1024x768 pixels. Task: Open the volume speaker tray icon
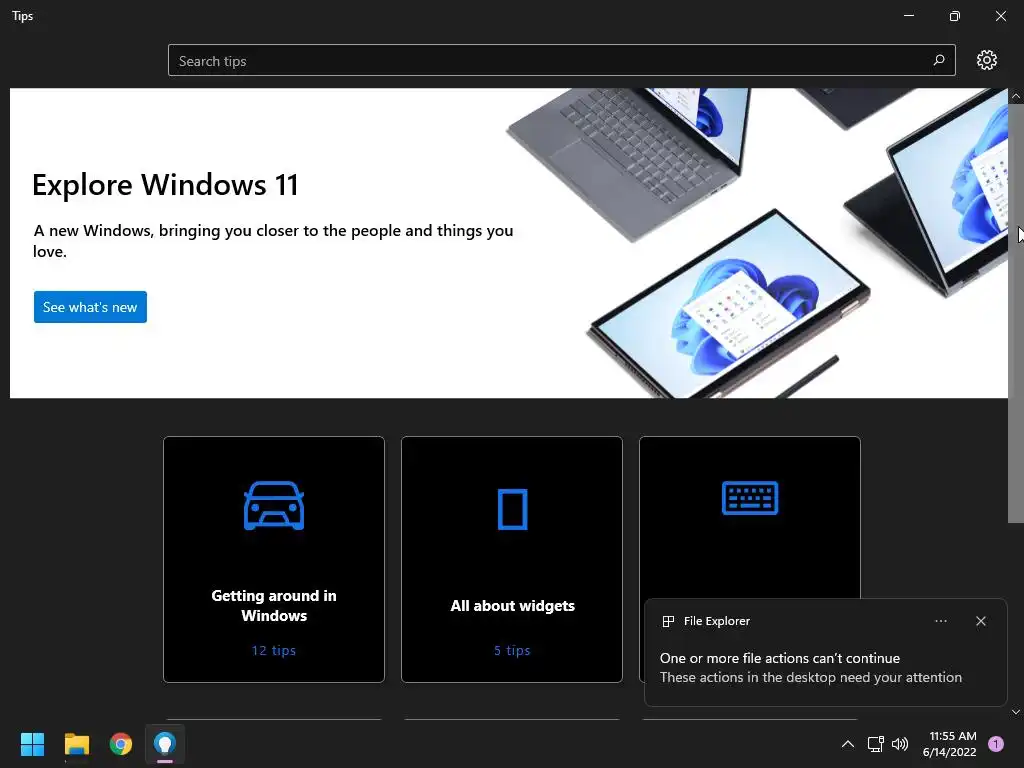click(x=900, y=744)
